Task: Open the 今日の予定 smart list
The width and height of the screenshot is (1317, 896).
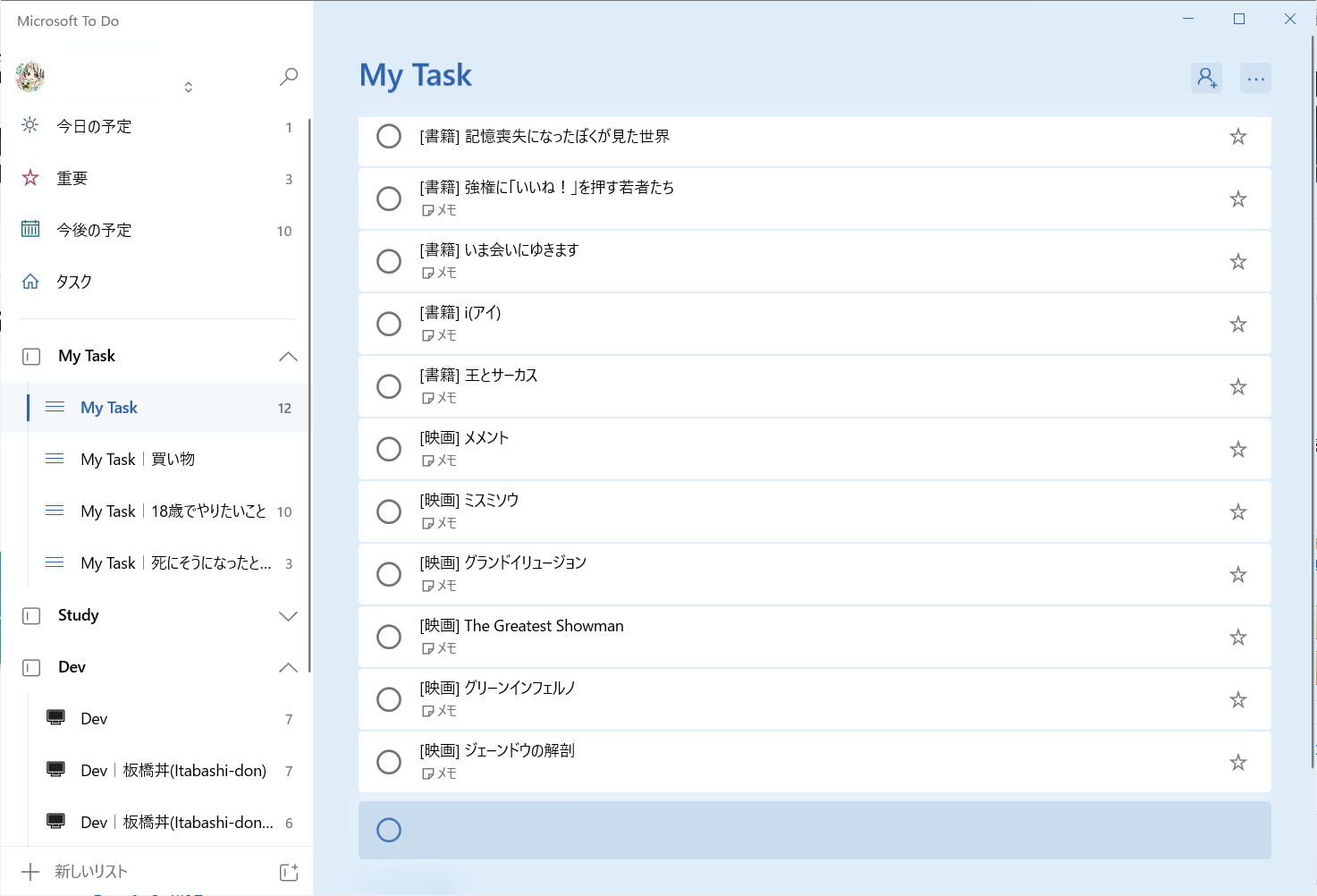Action: [94, 126]
